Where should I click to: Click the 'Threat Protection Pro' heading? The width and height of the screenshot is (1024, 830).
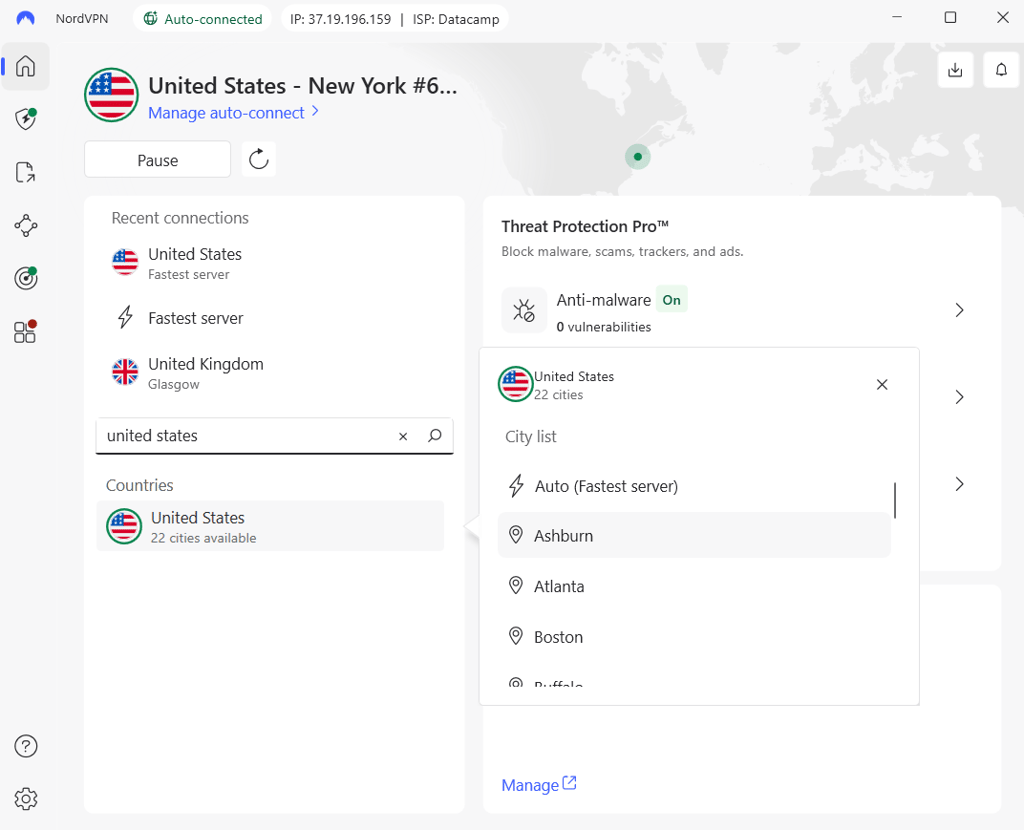tap(585, 227)
